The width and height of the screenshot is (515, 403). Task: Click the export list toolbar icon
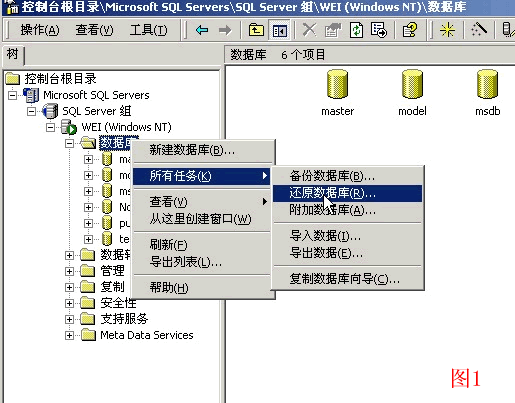pos(379,30)
